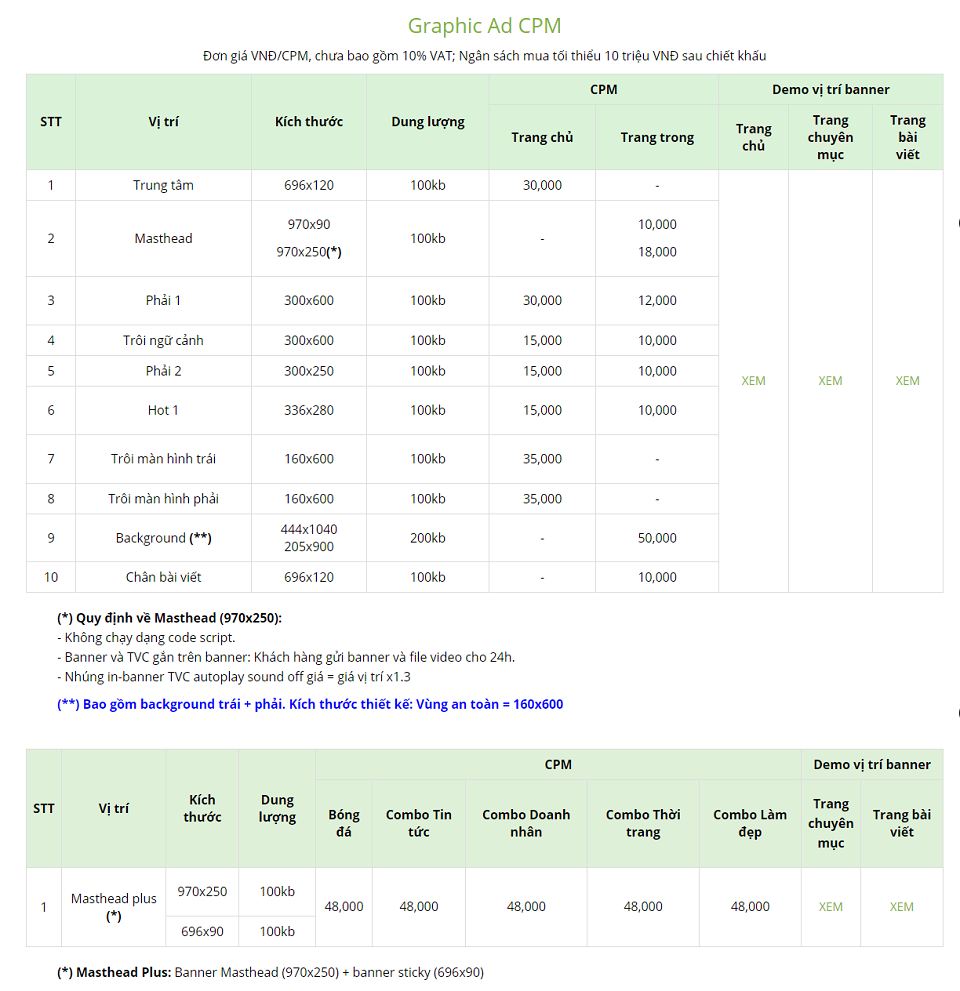
Task: Click the Background (**) position cell
Action: (163, 538)
